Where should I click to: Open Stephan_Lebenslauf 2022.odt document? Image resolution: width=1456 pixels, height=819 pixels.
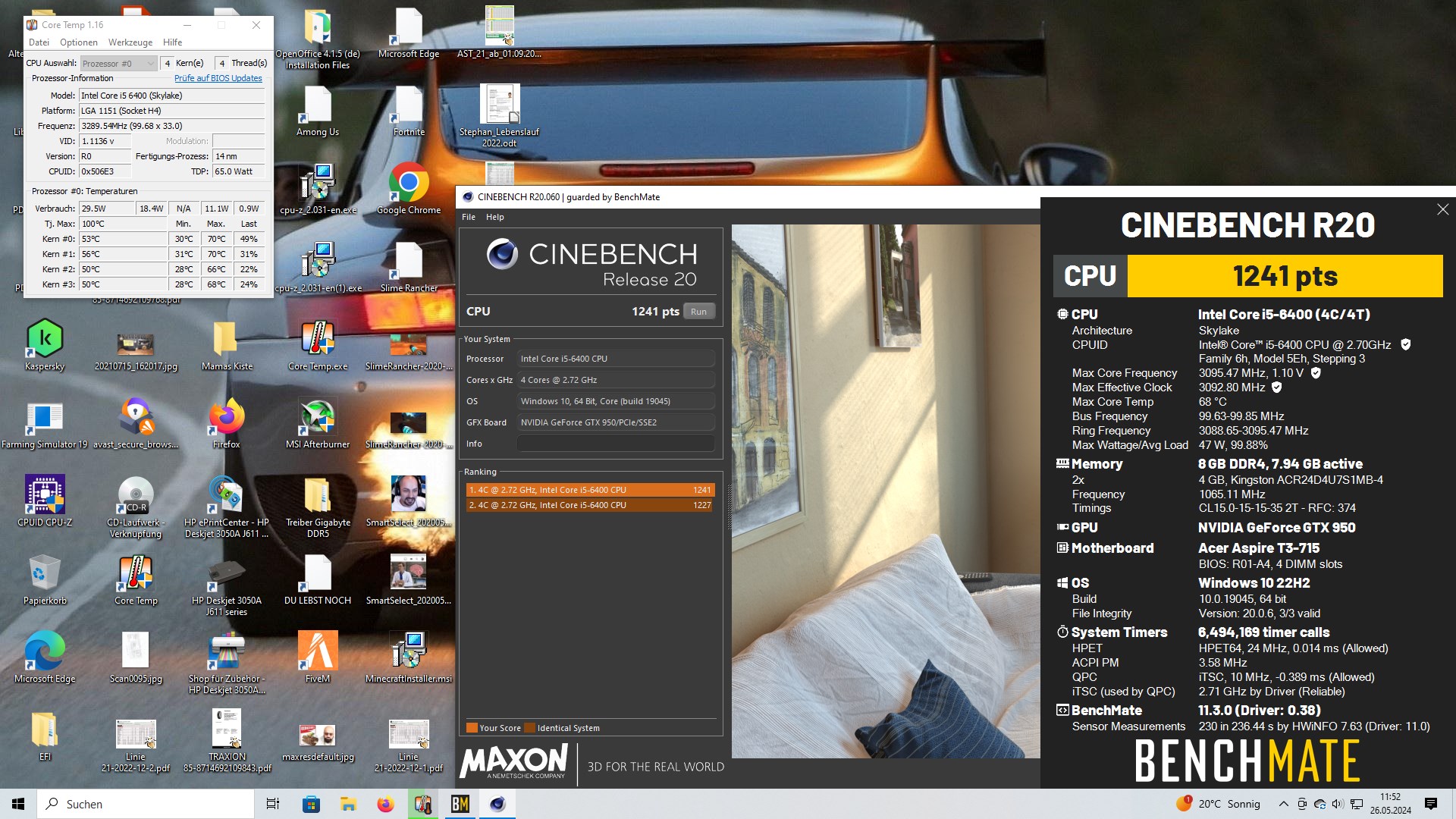[x=499, y=116]
